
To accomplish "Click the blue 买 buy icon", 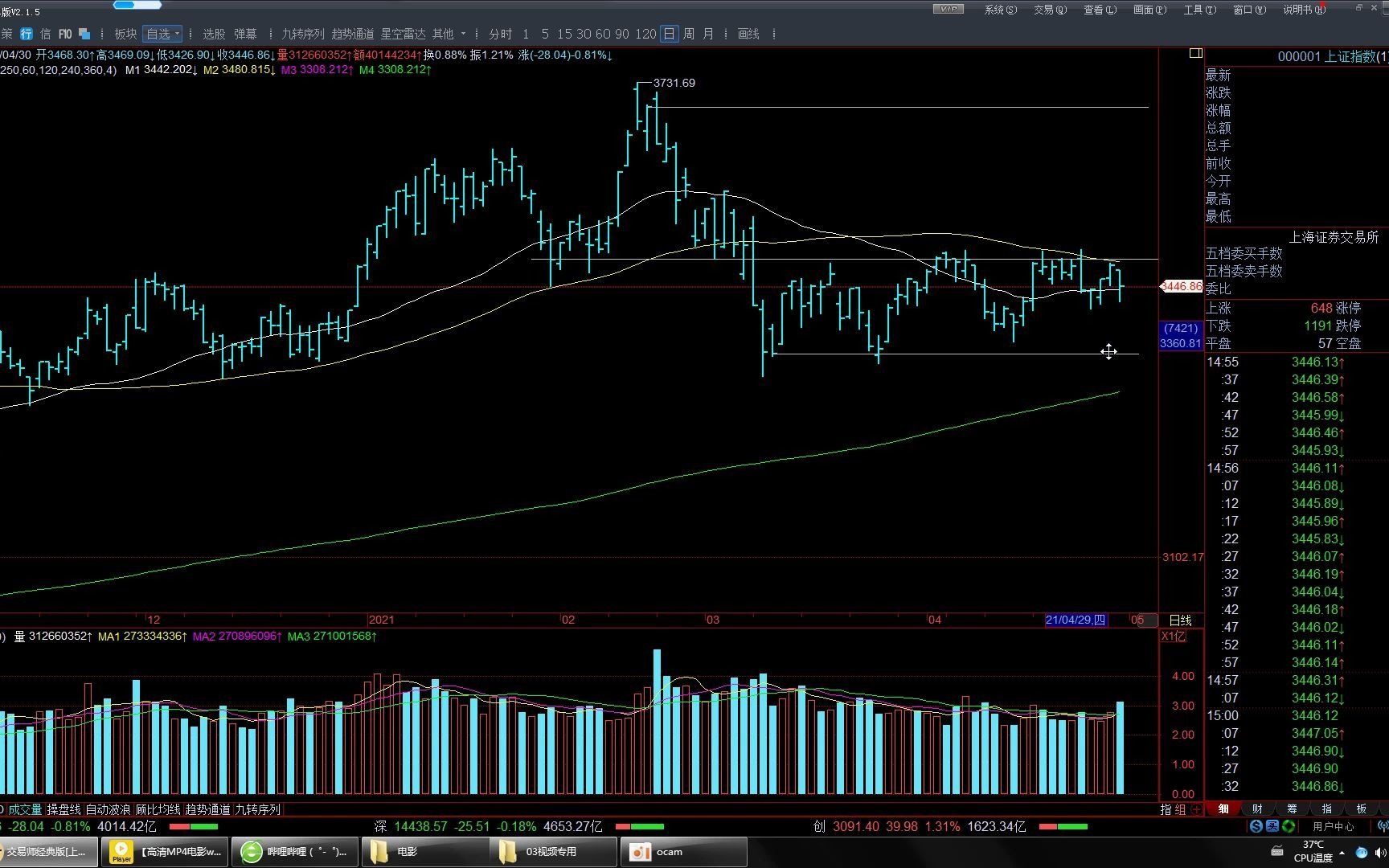I will point(1272,826).
